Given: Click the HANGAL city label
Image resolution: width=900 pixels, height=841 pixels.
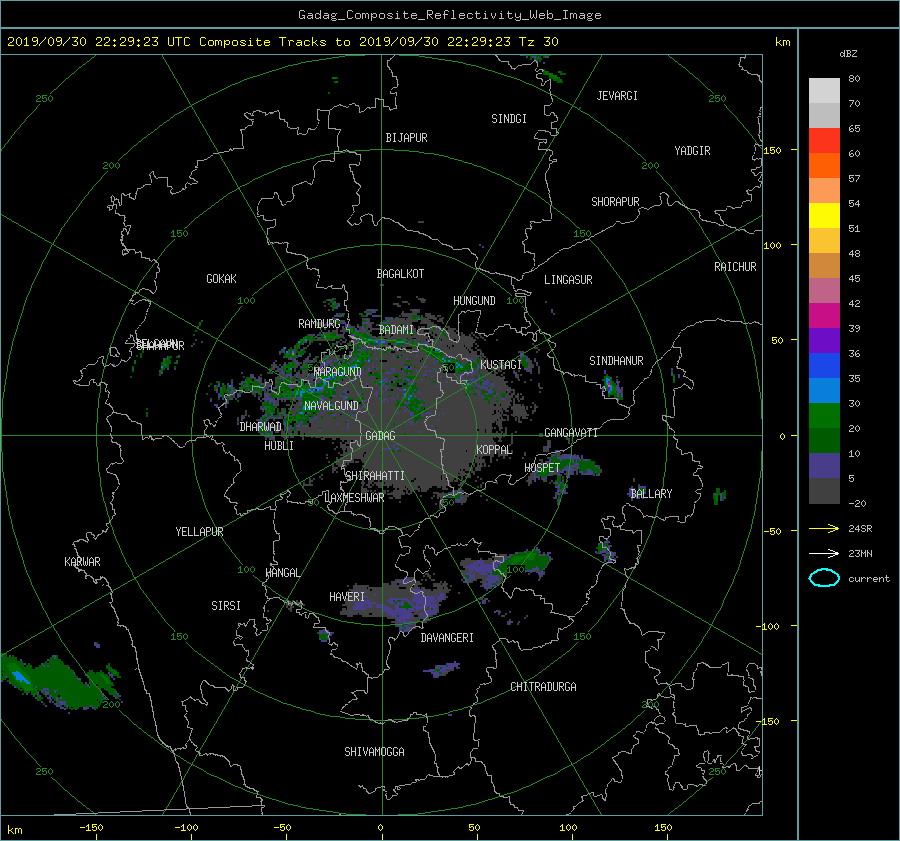Looking at the screenshot, I should pyautogui.click(x=283, y=573).
